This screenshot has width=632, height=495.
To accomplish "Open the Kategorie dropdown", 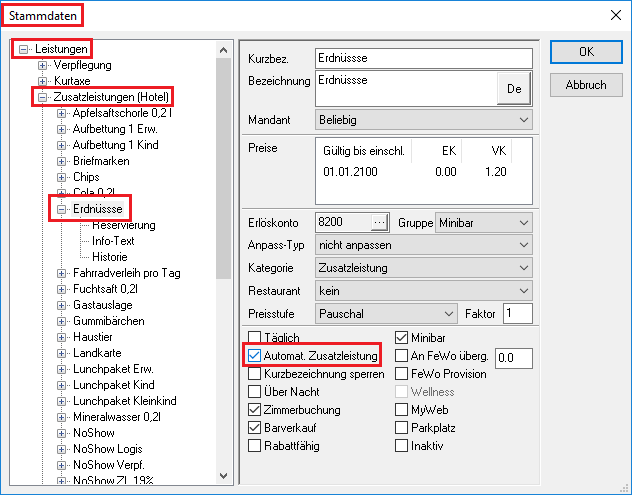I will tap(424, 268).
